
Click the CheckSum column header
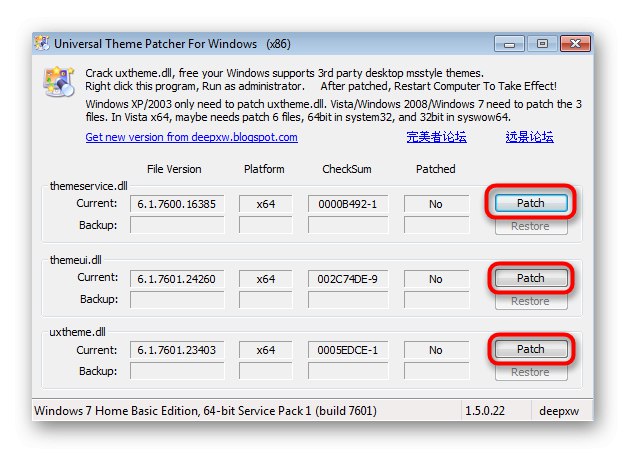347,169
